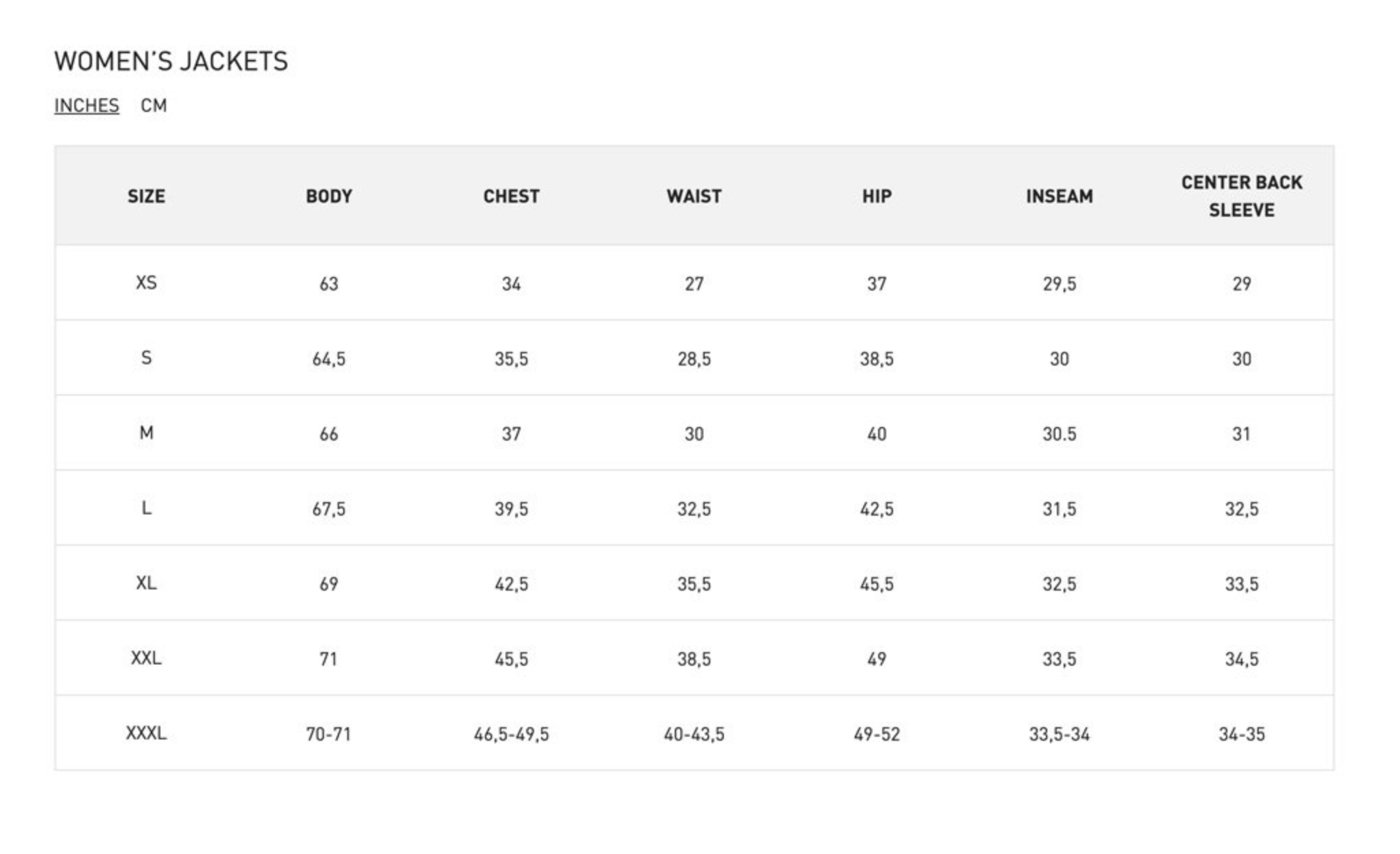Select the XXL size row label
Image resolution: width=1400 pixels, height=854 pixels.
146,658
